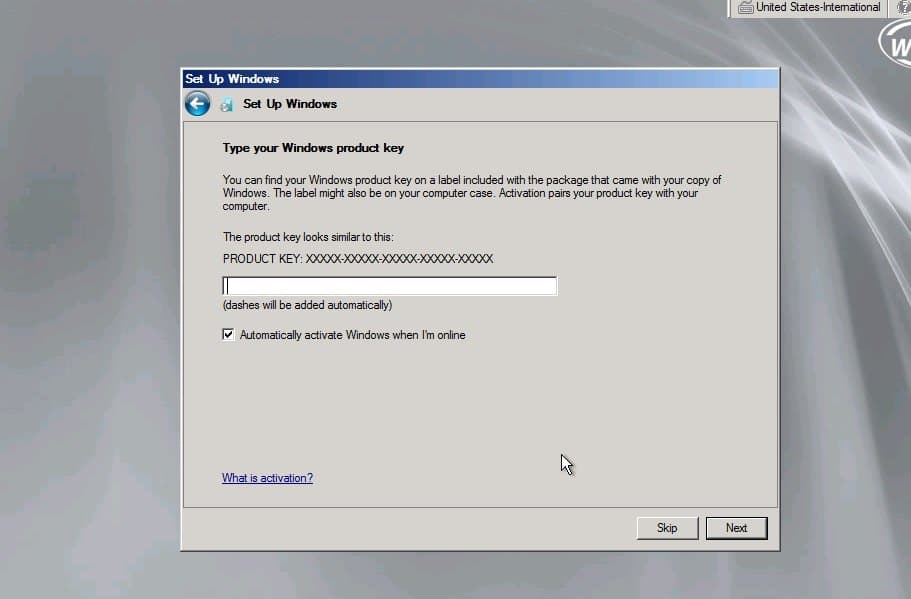Click the Set Up Windows title bar

(480, 78)
